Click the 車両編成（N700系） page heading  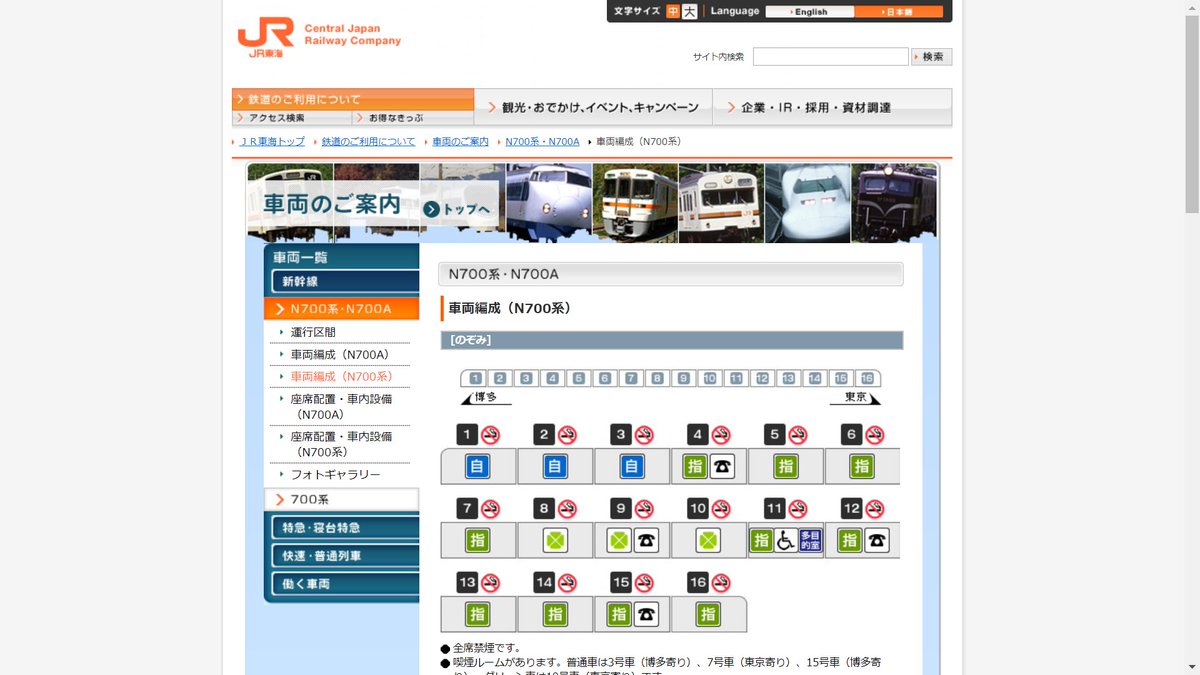[x=510, y=308]
